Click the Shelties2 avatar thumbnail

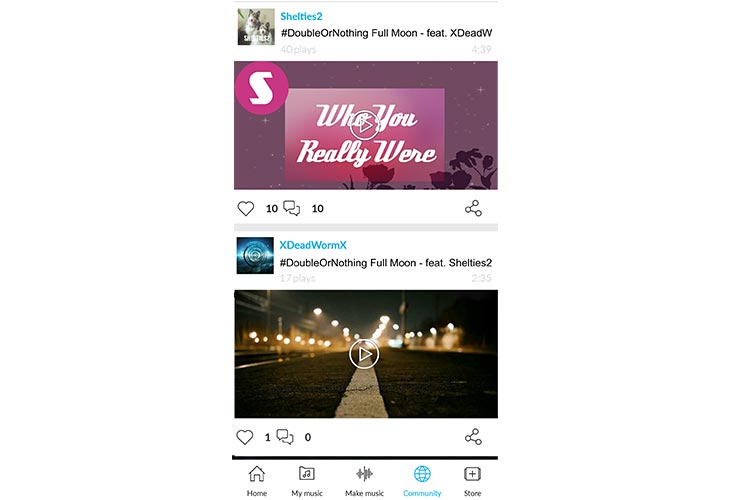click(256, 27)
